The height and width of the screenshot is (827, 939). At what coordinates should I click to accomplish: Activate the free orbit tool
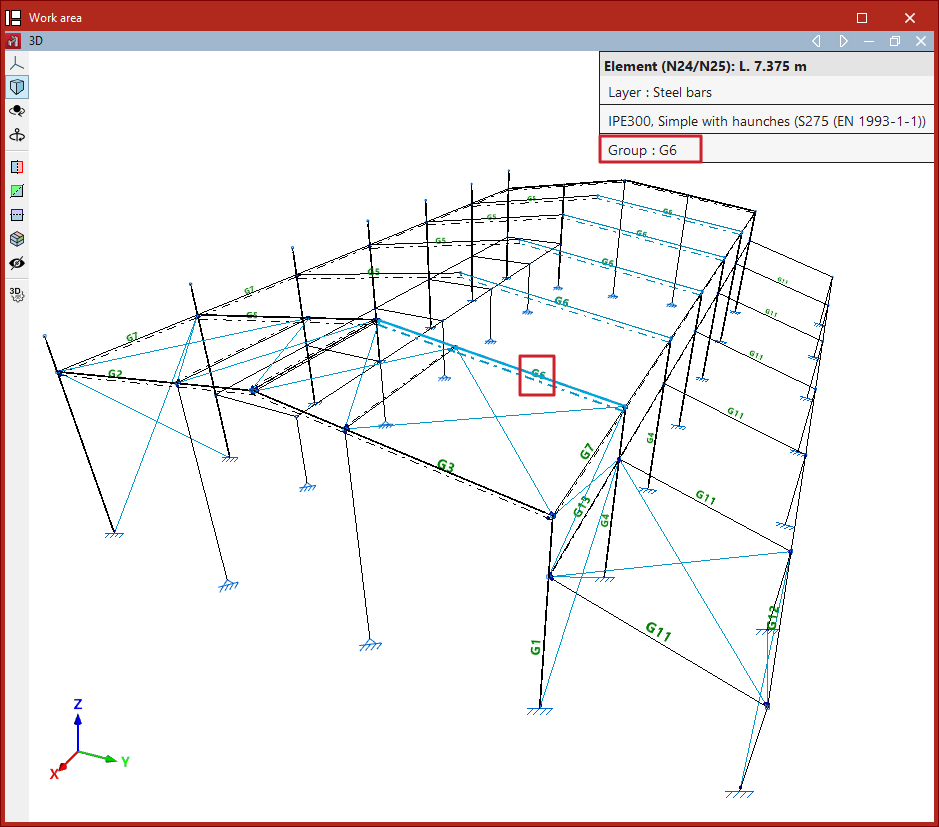click(17, 111)
